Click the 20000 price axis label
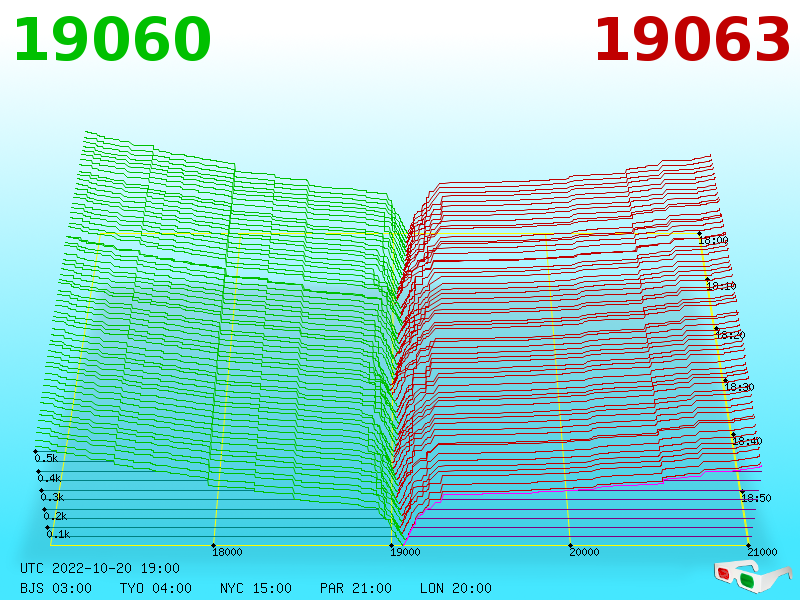800x600 pixels. (x=584, y=552)
